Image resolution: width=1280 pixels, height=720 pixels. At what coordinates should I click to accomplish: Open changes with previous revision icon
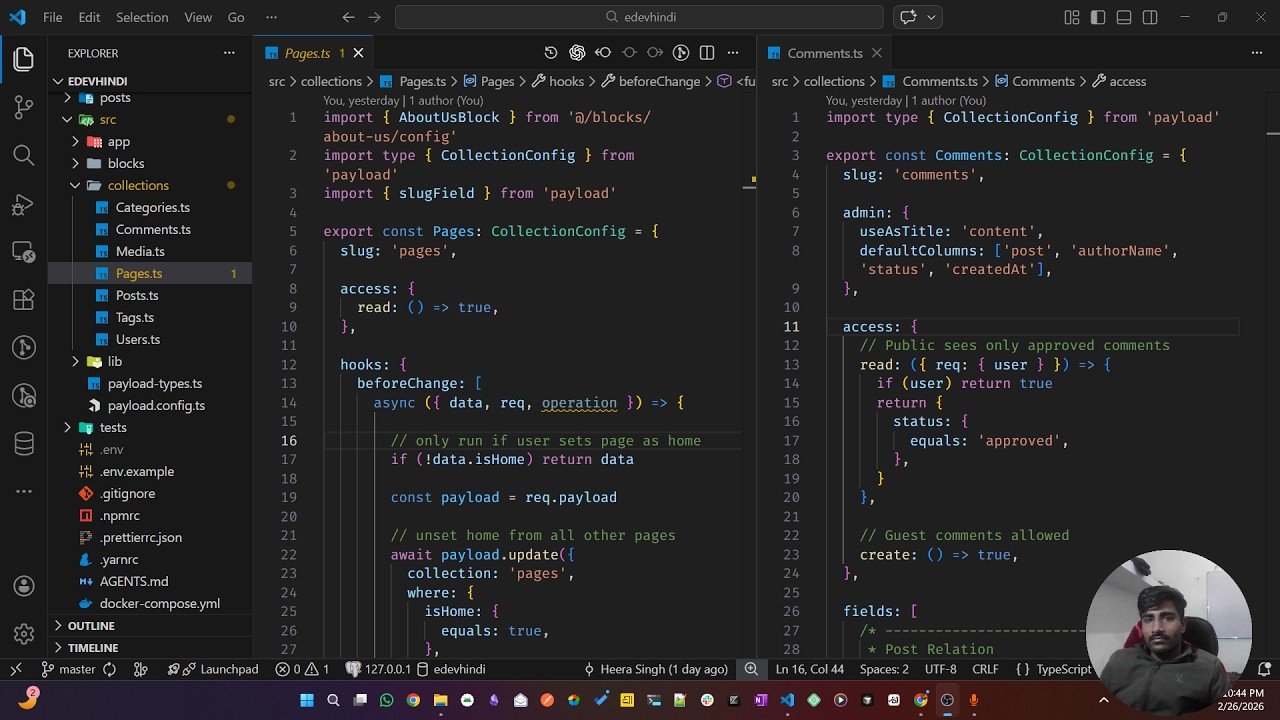(x=603, y=53)
